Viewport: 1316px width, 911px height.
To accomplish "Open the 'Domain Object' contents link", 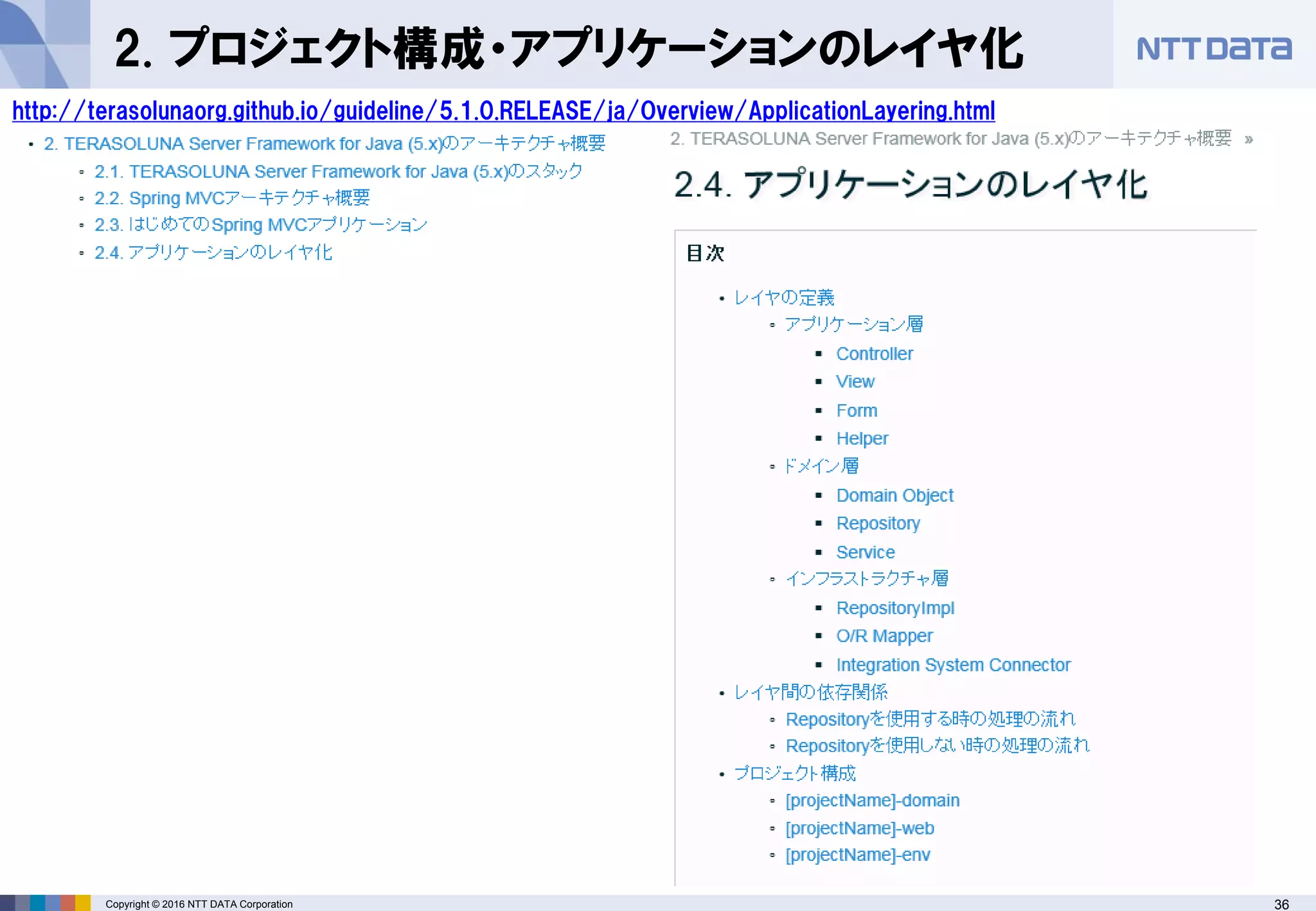I will (x=895, y=496).
